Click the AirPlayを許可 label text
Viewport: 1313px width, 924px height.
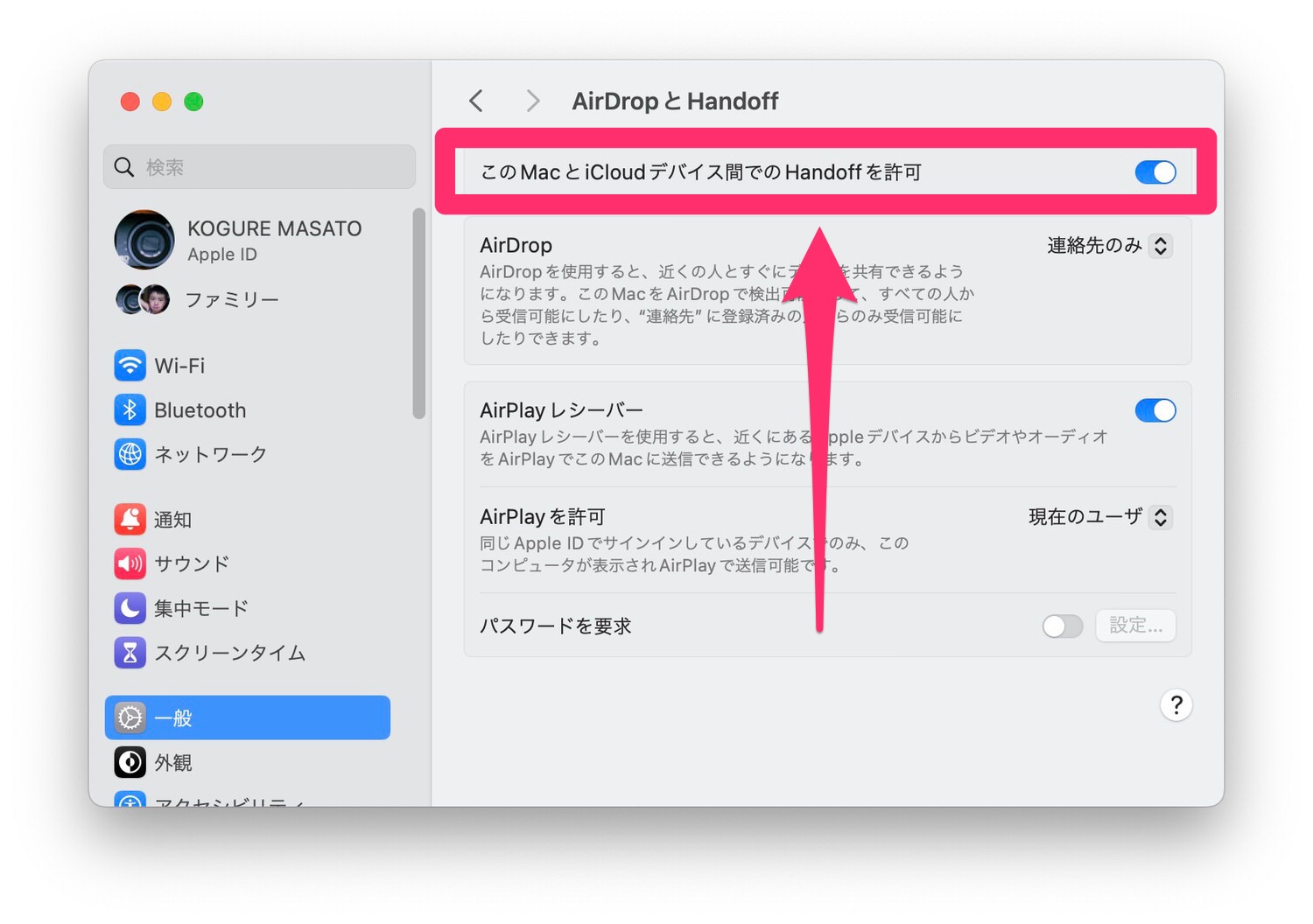543,516
